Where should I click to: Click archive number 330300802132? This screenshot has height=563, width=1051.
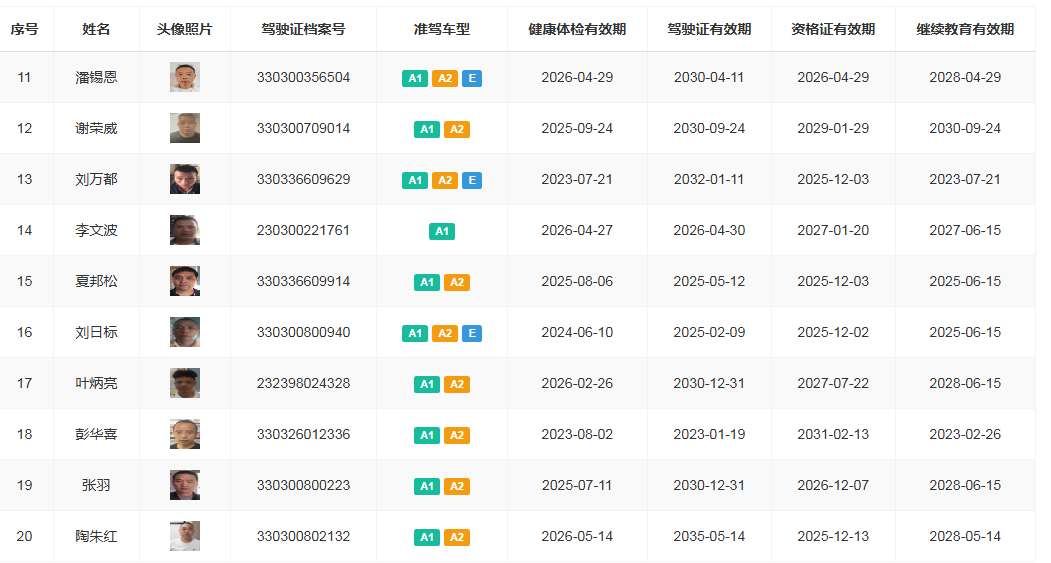pos(303,536)
